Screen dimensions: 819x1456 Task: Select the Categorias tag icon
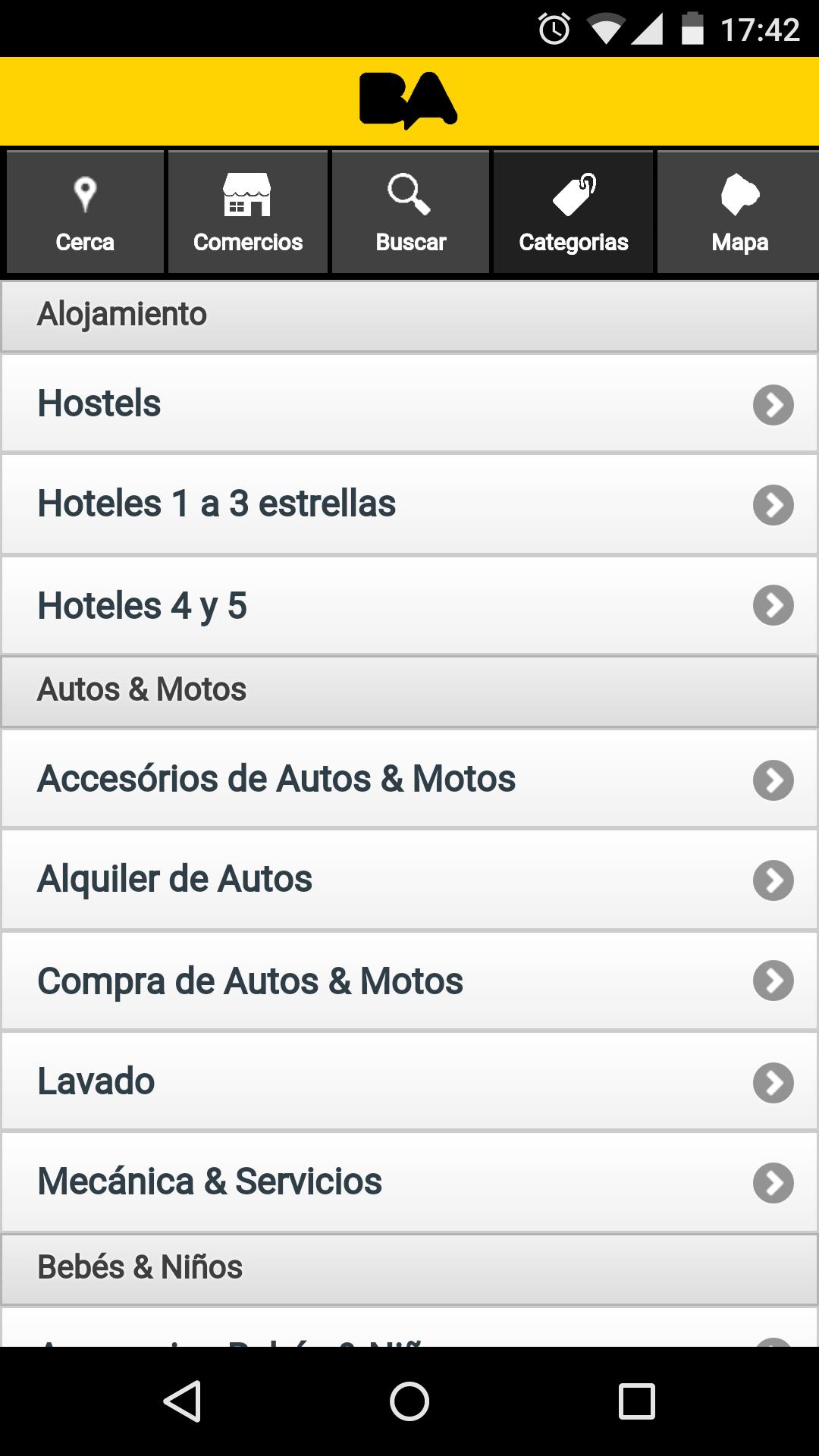574,194
